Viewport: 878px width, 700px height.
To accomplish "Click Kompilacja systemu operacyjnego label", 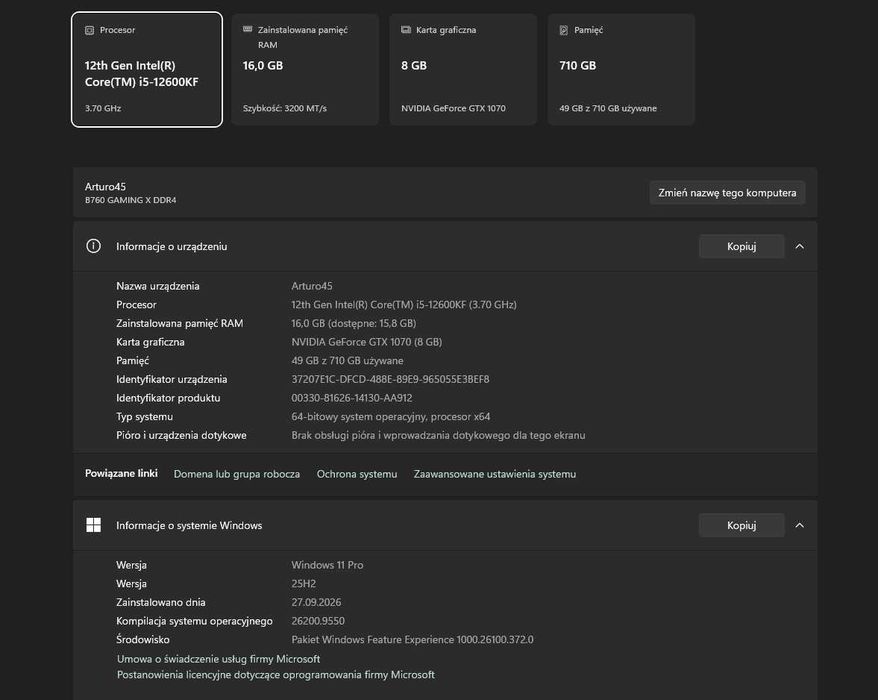I will click(x=194, y=620).
